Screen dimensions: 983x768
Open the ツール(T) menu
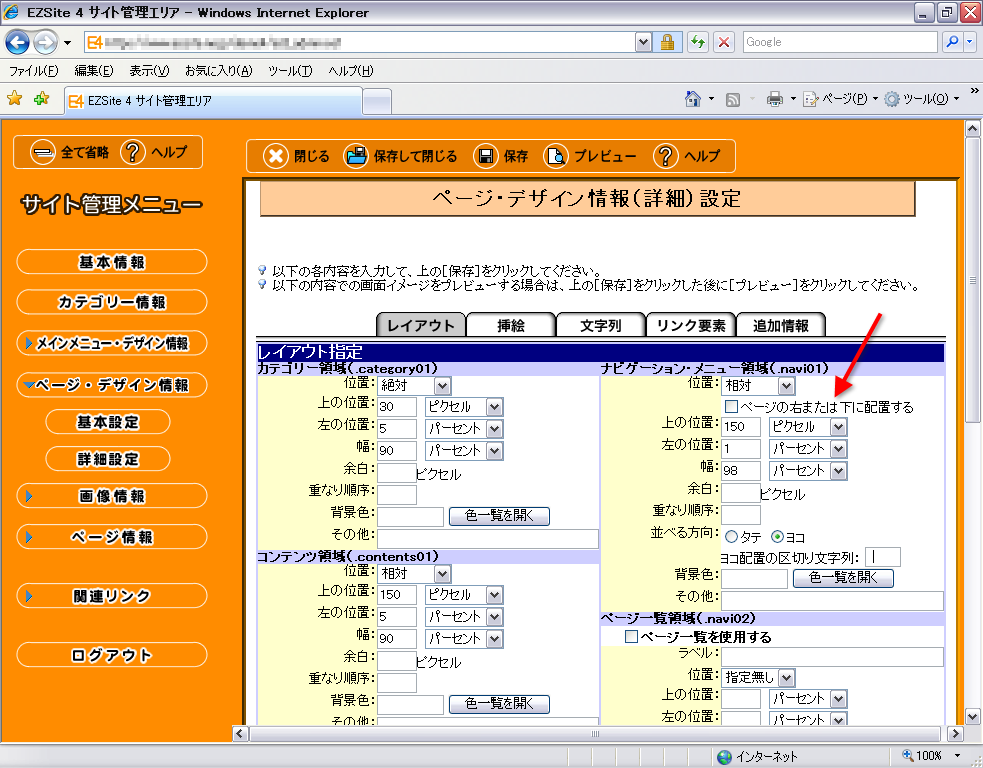(290, 71)
